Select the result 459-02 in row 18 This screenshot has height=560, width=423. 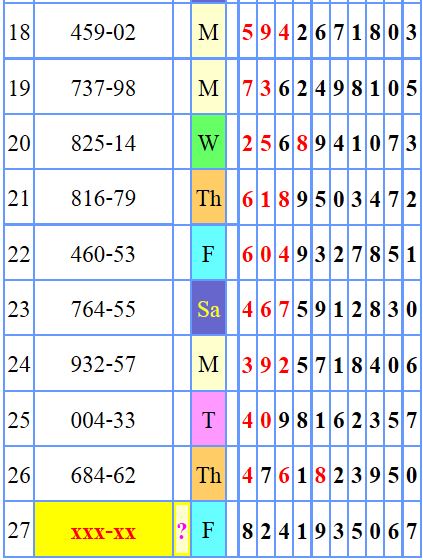[103, 32]
